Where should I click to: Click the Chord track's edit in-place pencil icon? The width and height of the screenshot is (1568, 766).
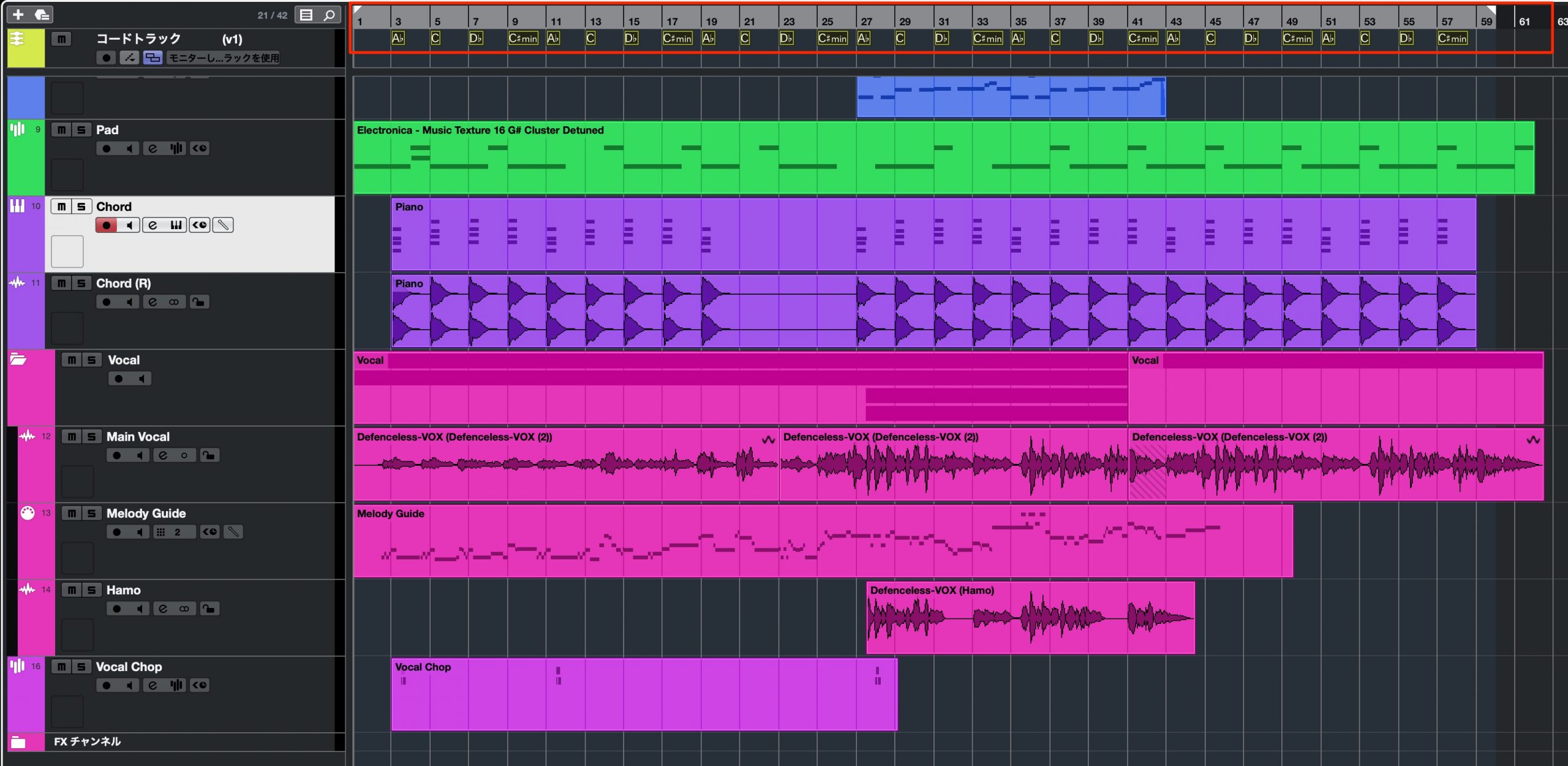(x=223, y=225)
